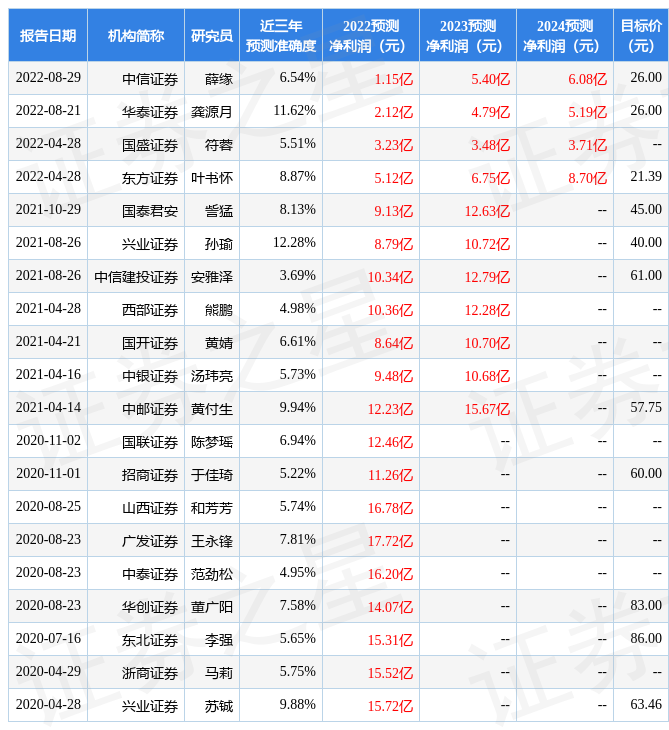Click the 研究员 column header
The width and height of the screenshot is (669, 730).
point(212,35)
